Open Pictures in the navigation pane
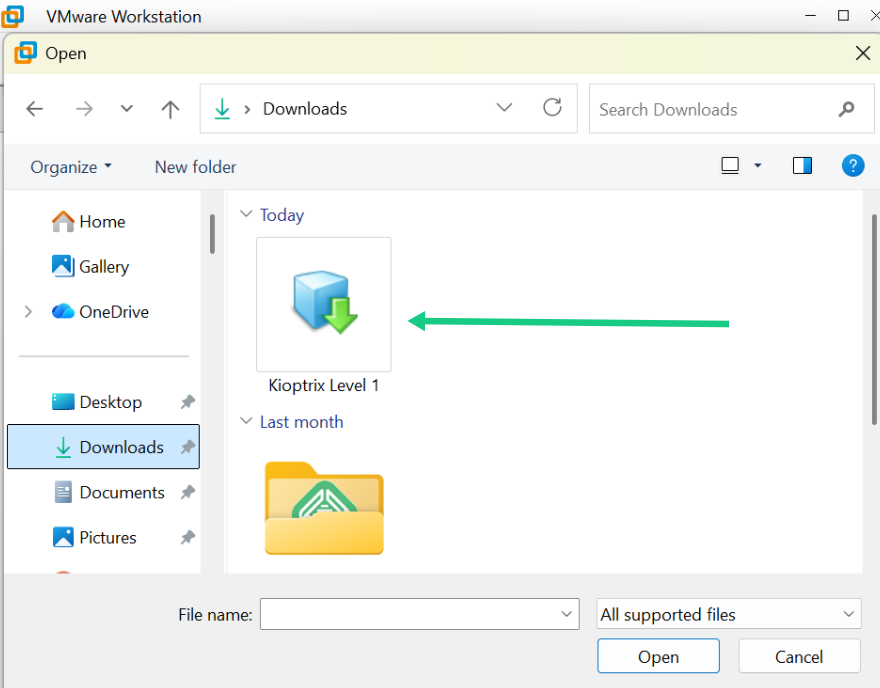Viewport: 880px width, 688px height. click(108, 538)
